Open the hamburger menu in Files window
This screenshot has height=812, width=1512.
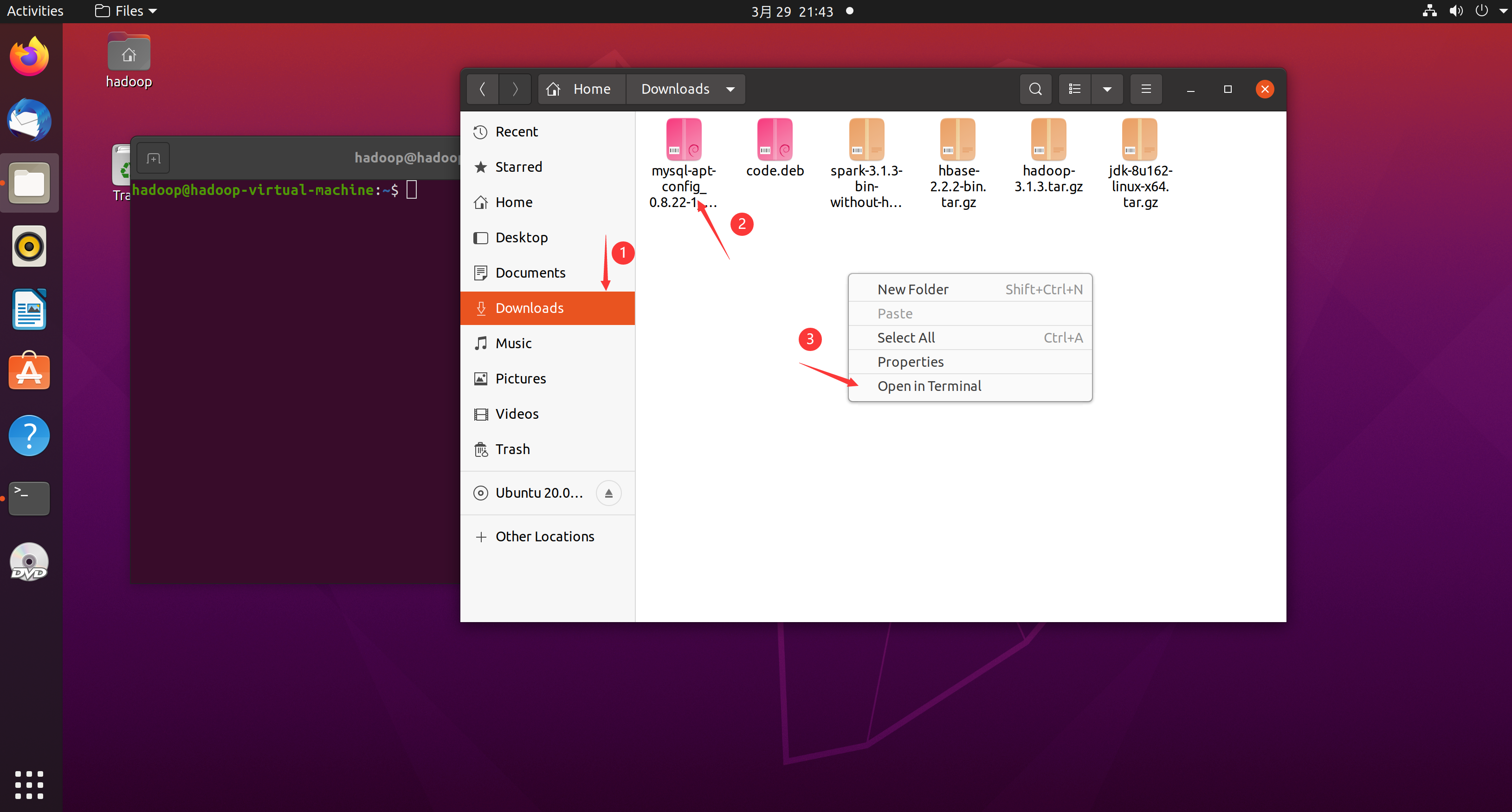pyautogui.click(x=1146, y=89)
